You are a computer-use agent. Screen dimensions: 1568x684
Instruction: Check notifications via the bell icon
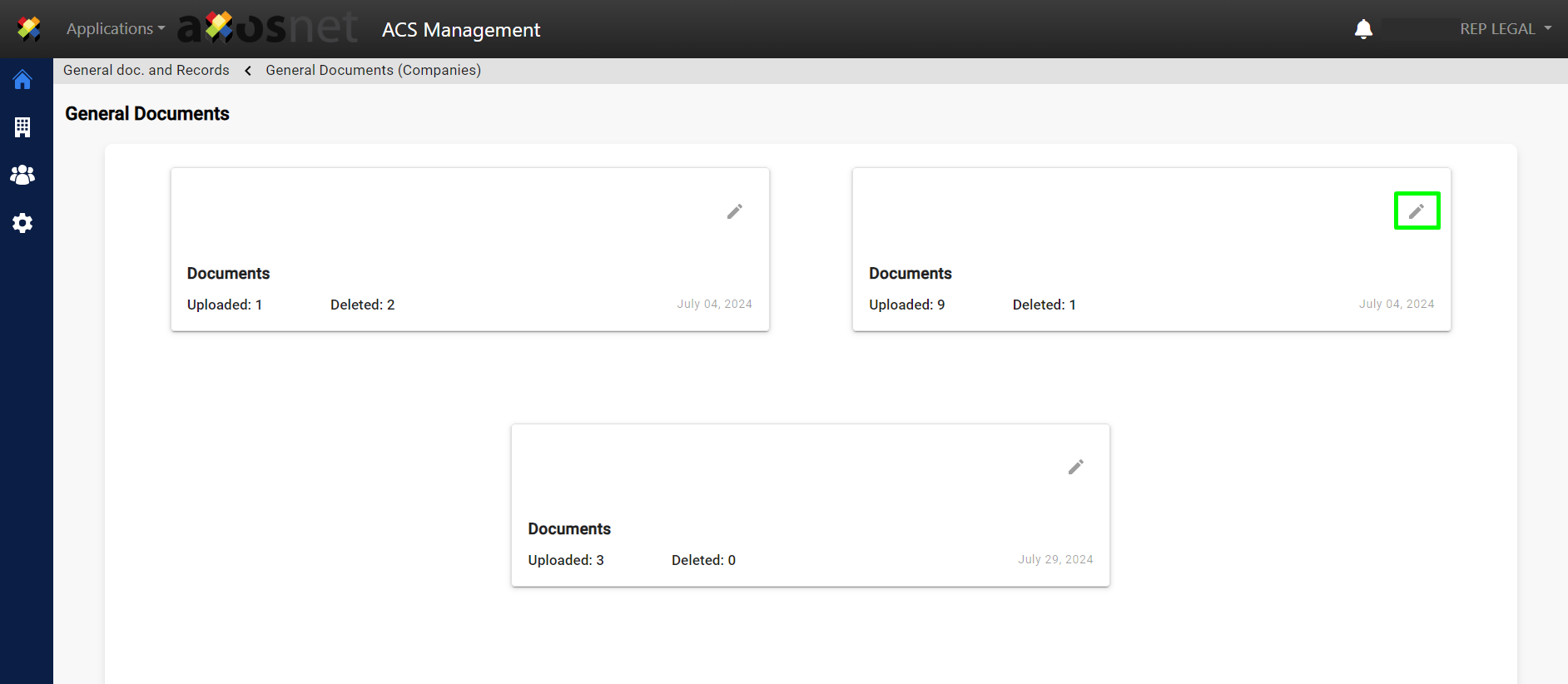(1362, 29)
